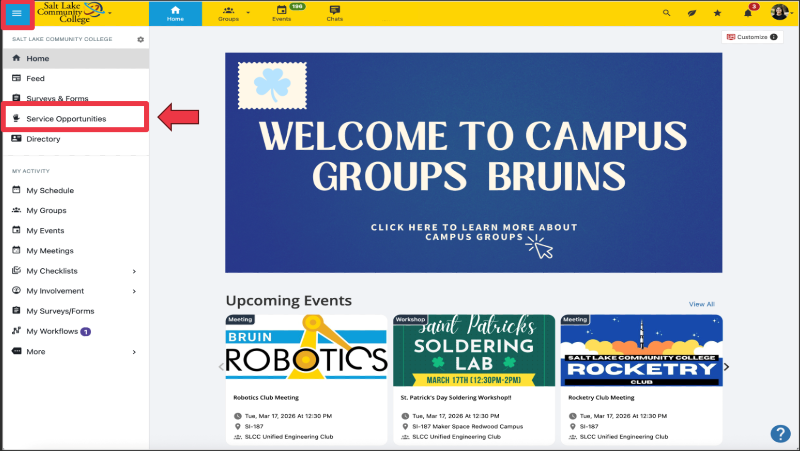Open Robotics Club Meeting title
The height and width of the screenshot is (451, 800).
point(266,397)
